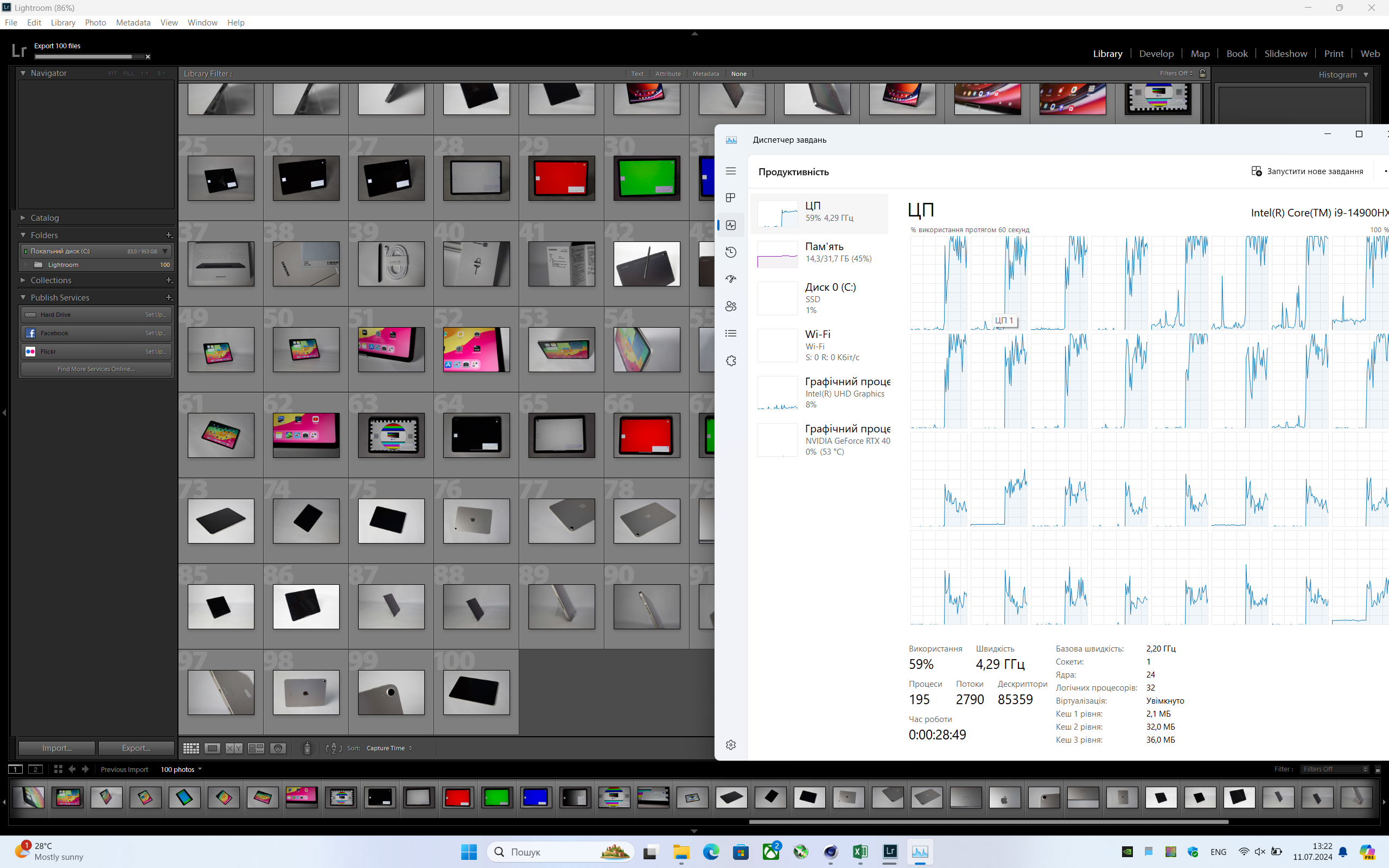Image resolution: width=1389 pixels, height=868 pixels.
Task: Collapse the Histogram panel
Action: tap(1366, 75)
